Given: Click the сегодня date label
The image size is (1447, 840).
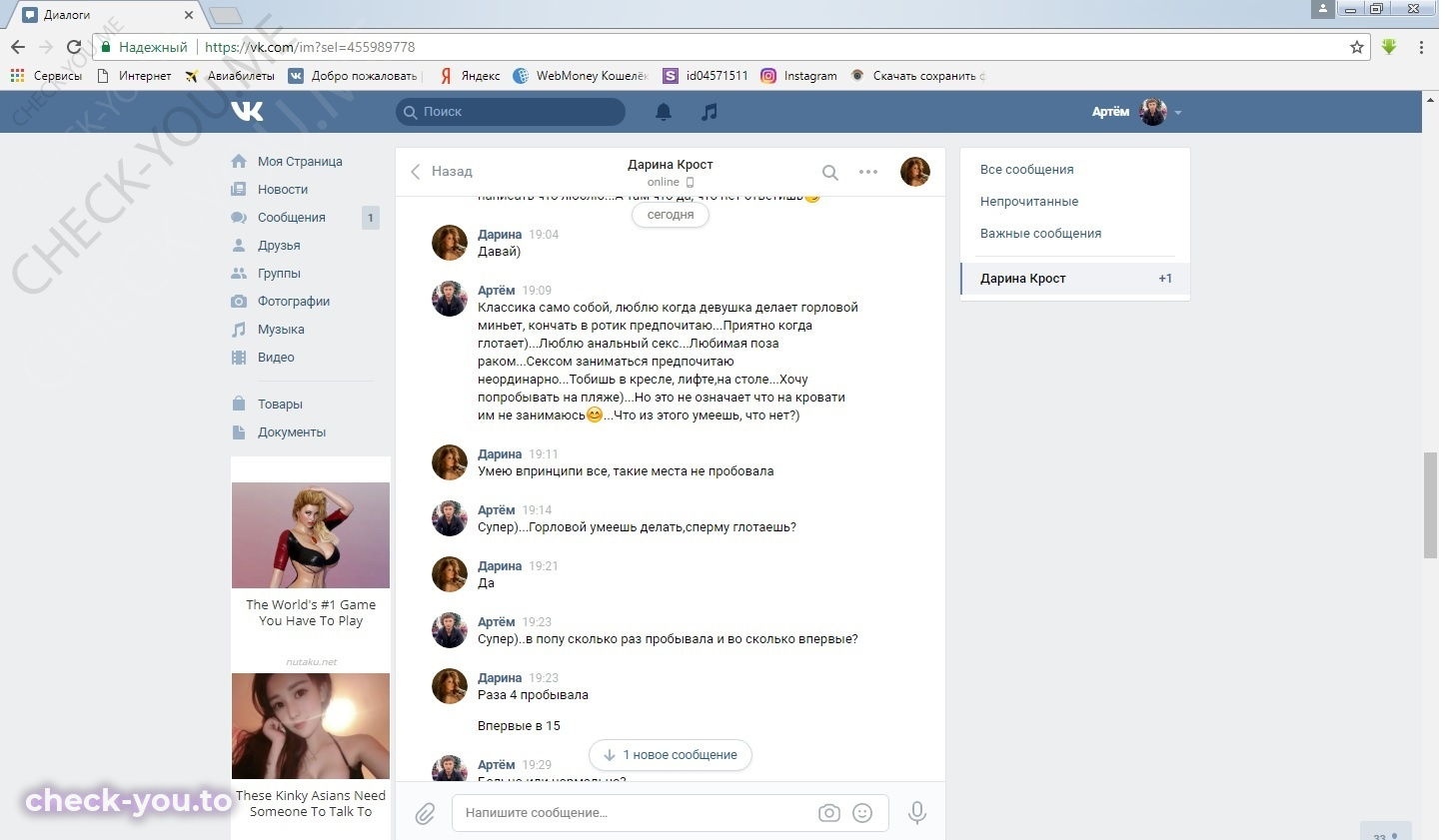Looking at the screenshot, I should click(671, 215).
